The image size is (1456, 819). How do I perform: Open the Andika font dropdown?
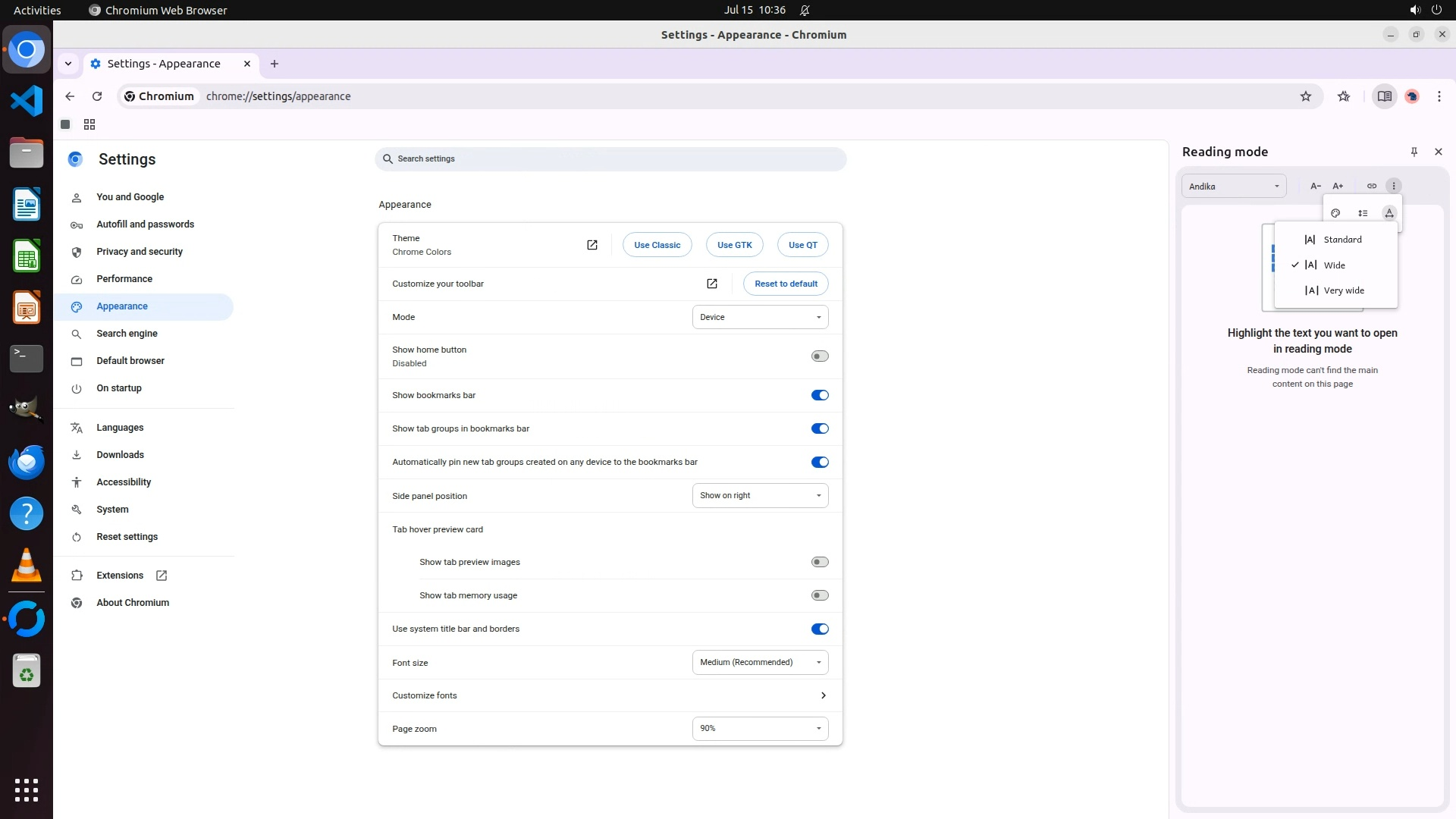[1233, 186]
